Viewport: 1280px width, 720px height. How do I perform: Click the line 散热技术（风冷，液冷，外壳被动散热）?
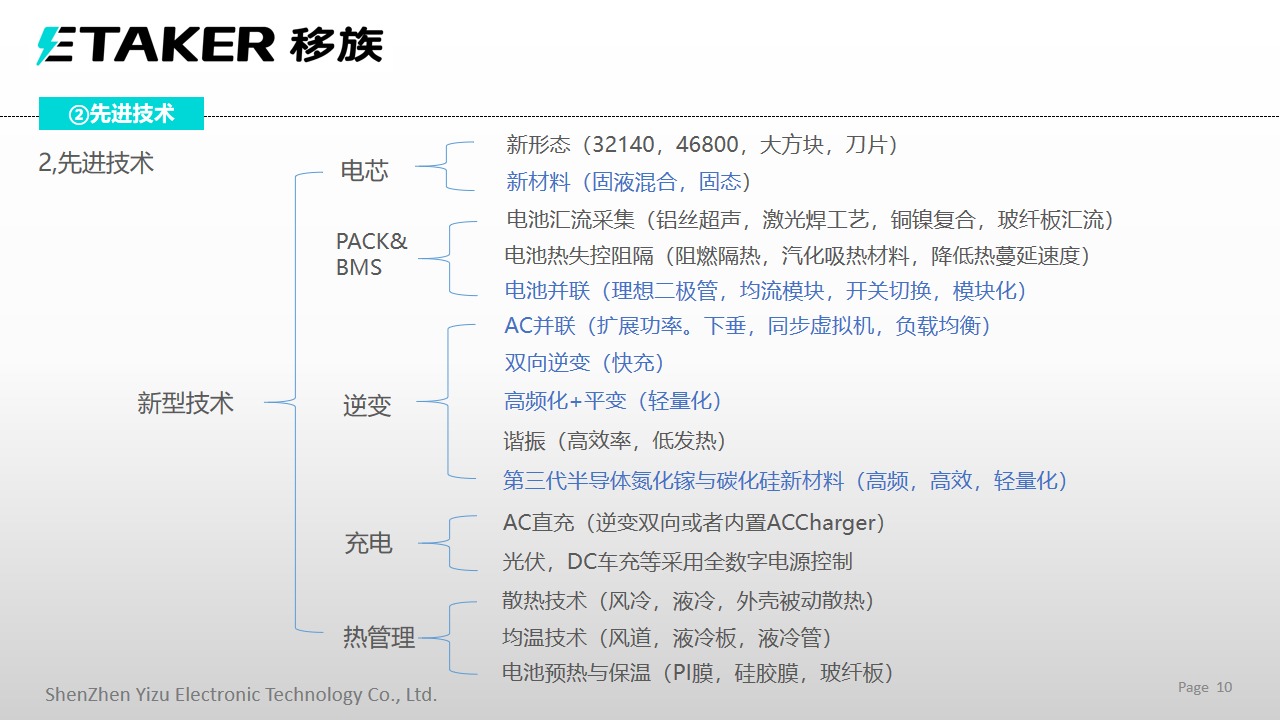click(x=690, y=601)
